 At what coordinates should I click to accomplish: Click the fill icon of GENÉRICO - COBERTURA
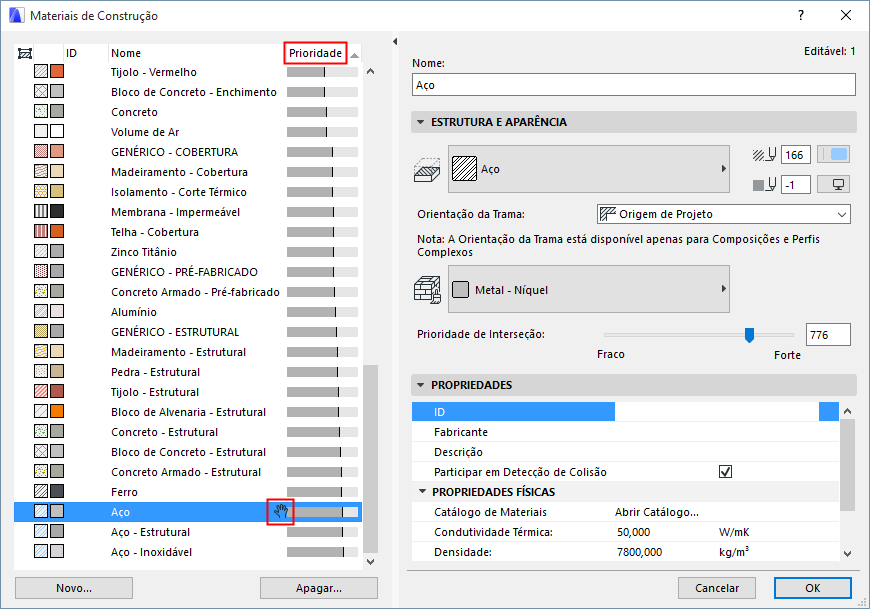pos(41,151)
